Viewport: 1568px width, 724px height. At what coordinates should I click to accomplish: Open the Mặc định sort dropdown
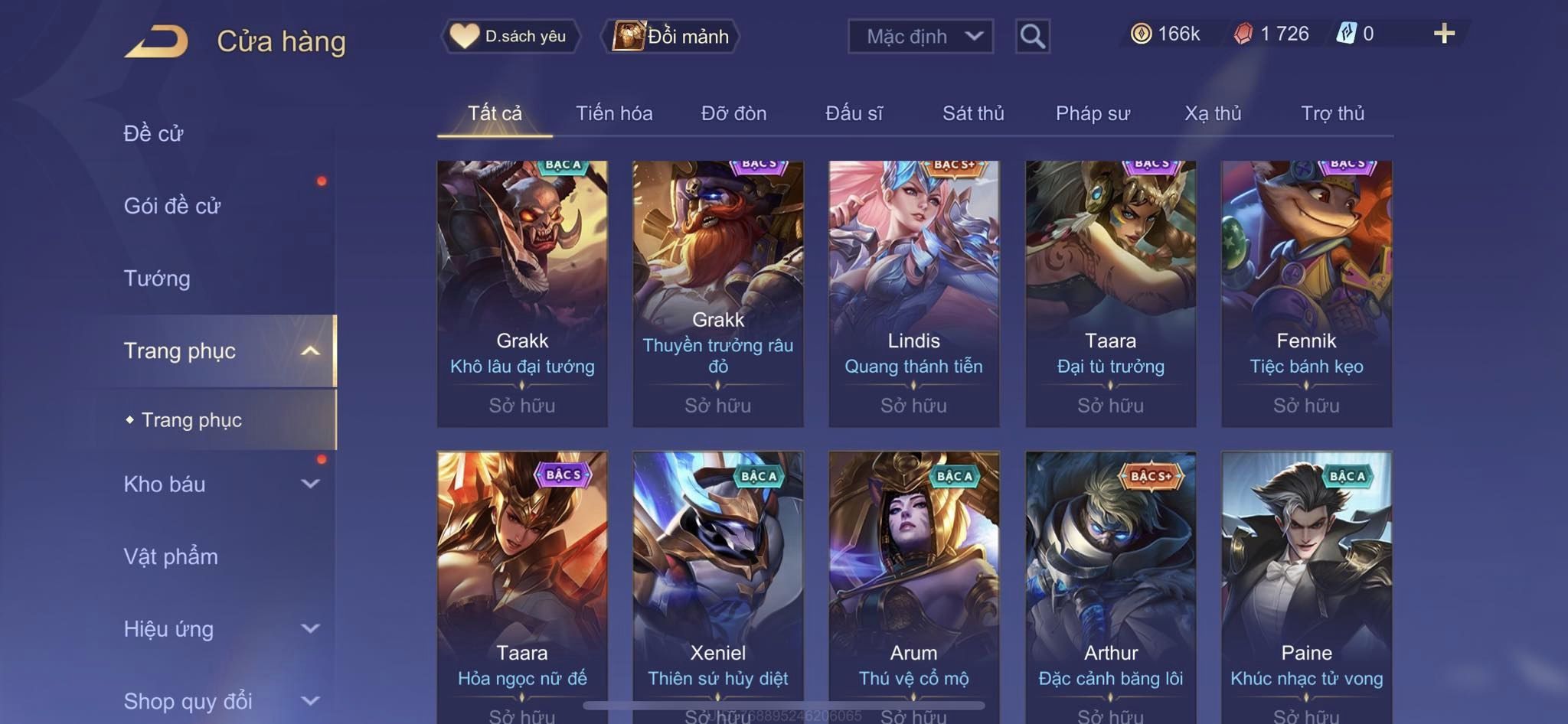point(920,36)
